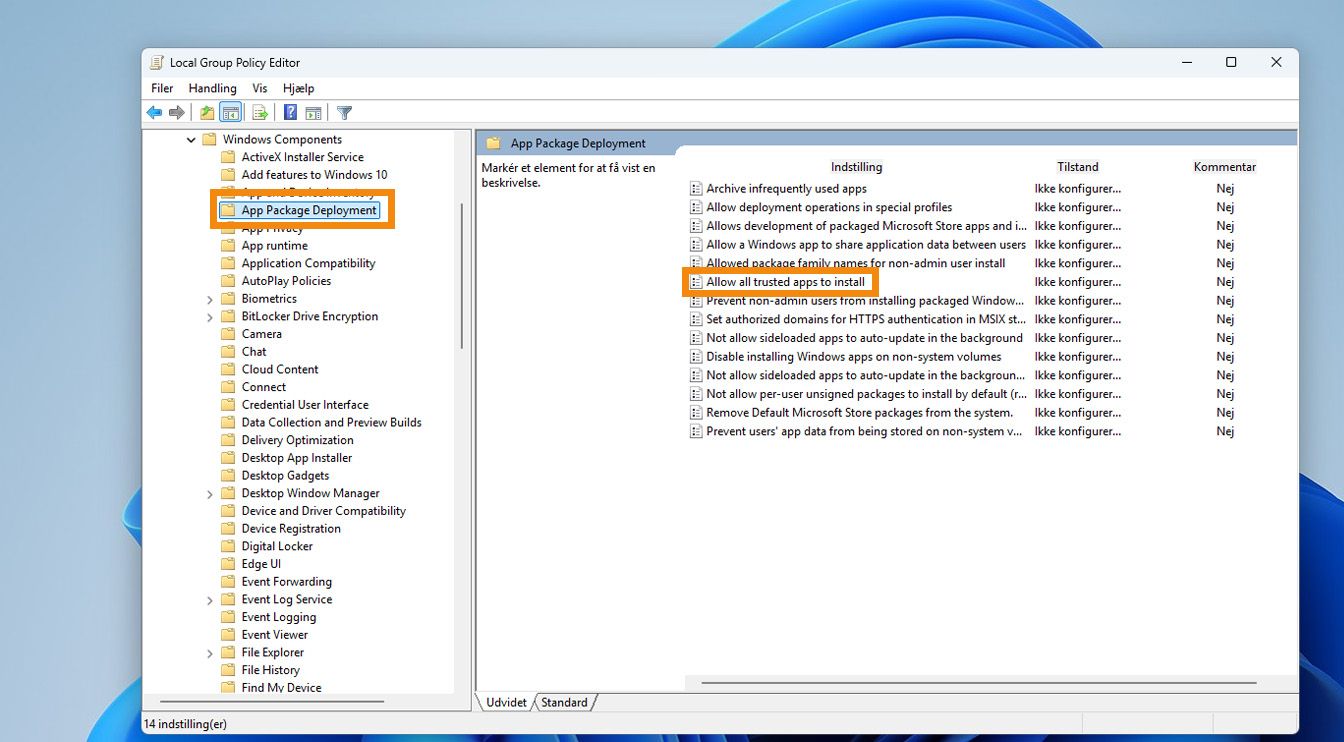The image size is (1344, 742).
Task: Select App Package Deployment in the tree
Action: click(309, 211)
